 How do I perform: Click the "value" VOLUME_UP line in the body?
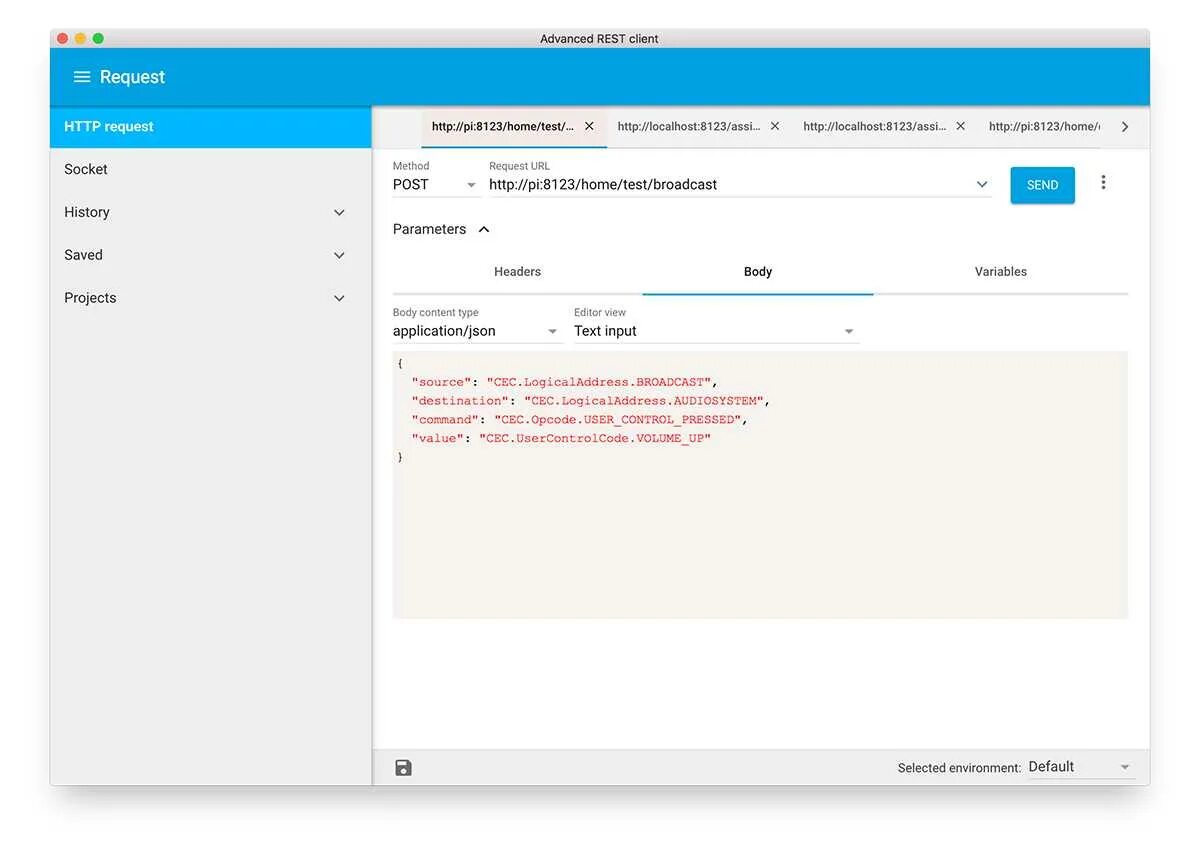561,438
